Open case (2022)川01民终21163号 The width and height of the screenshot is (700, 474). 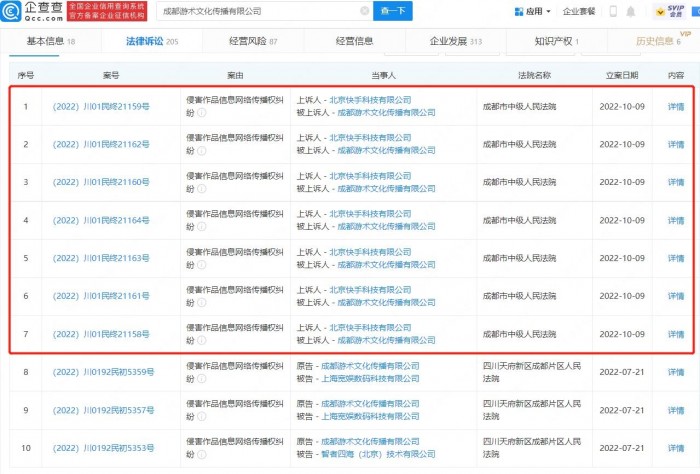pos(101,258)
